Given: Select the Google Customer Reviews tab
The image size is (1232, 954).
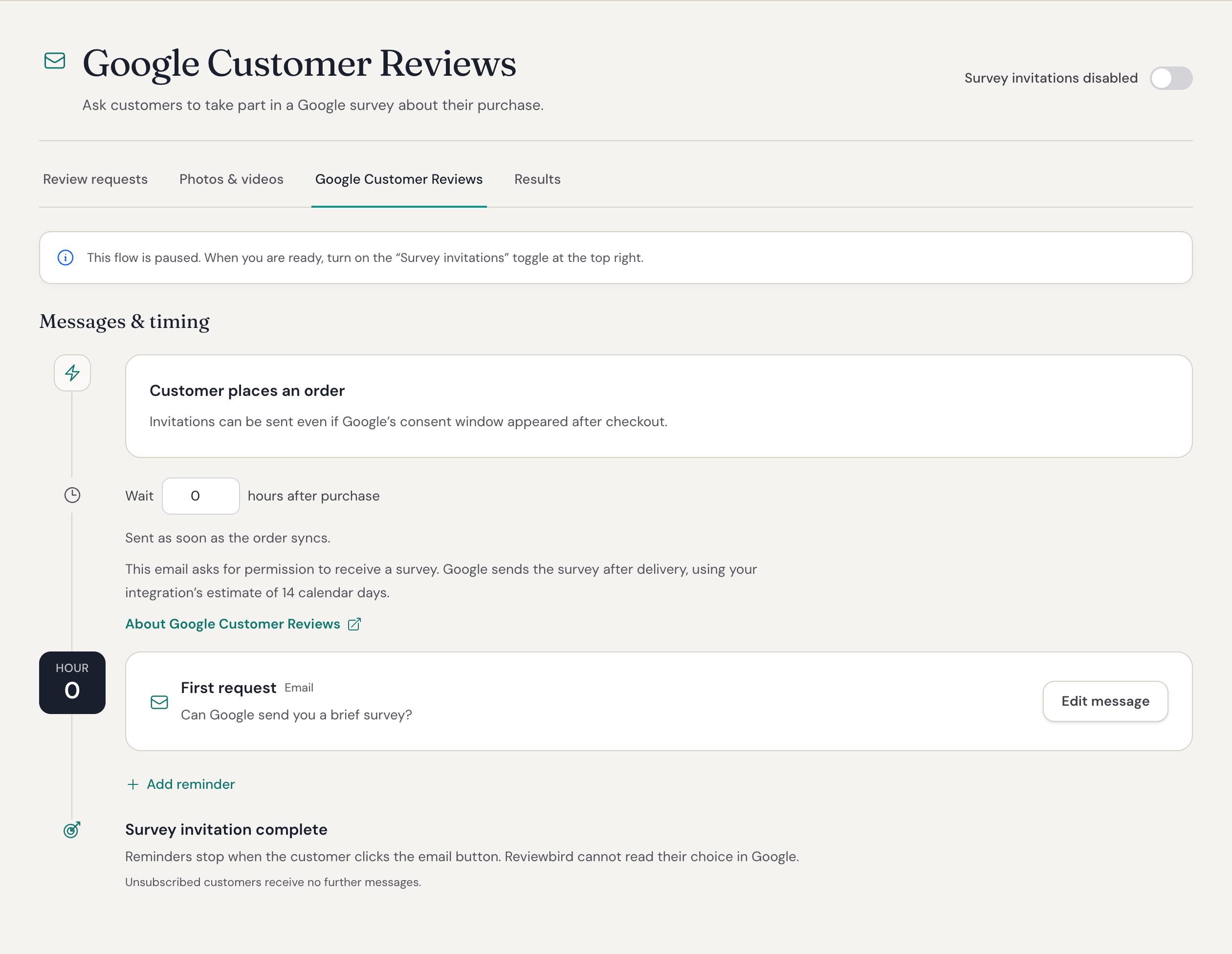Looking at the screenshot, I should coord(399,179).
